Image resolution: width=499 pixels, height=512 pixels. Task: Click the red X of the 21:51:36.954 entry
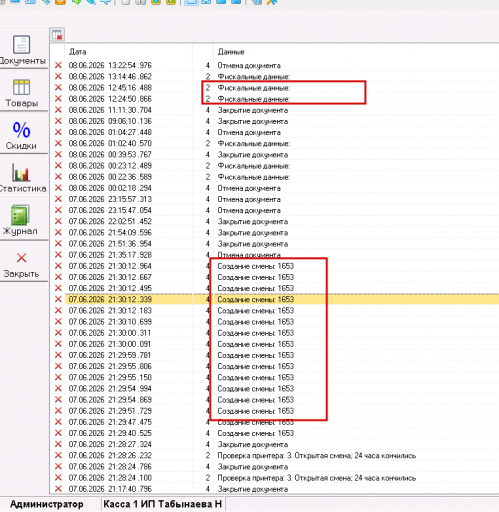[x=58, y=244]
